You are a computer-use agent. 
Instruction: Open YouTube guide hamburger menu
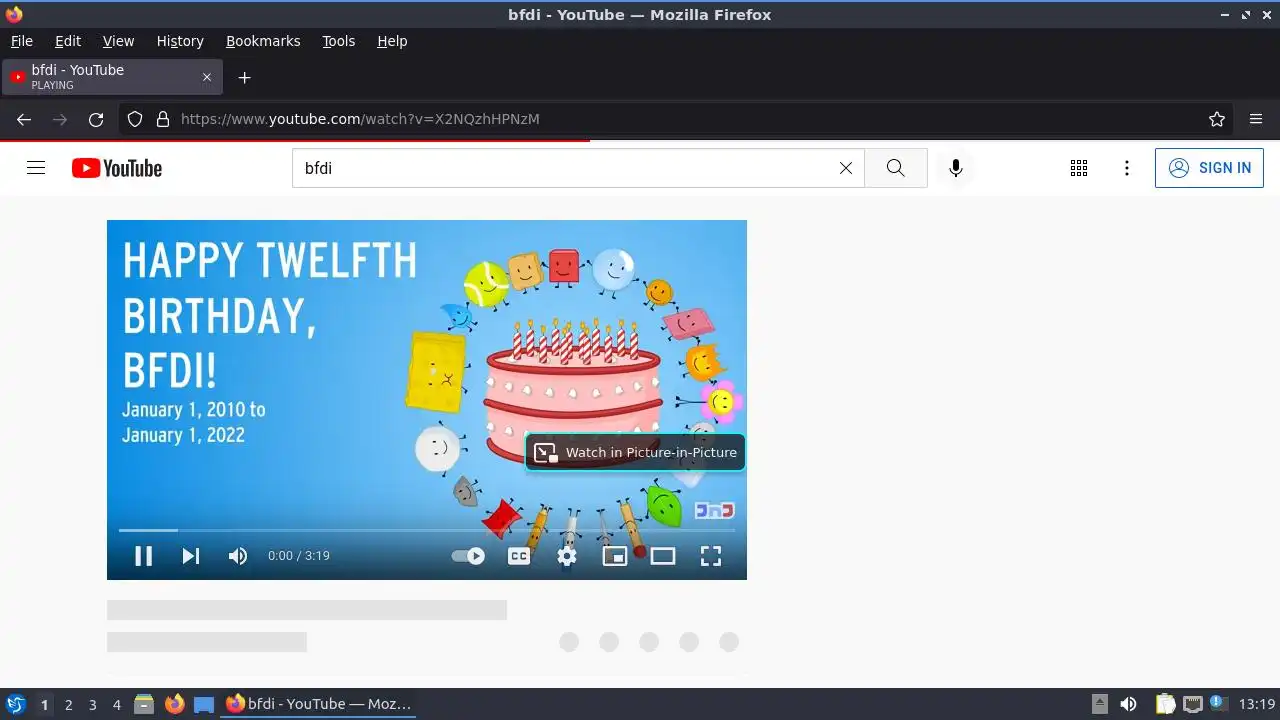36,168
